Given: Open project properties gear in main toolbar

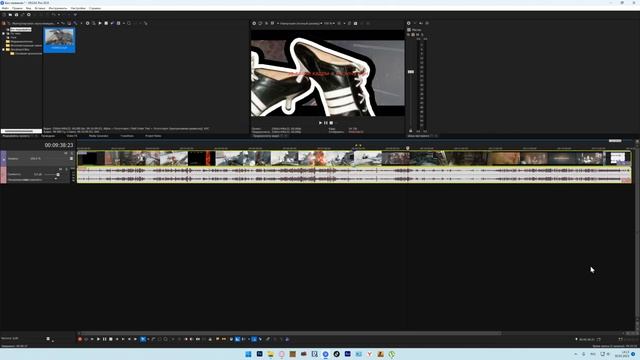Looking at the screenshot, I should (x=29, y=15).
